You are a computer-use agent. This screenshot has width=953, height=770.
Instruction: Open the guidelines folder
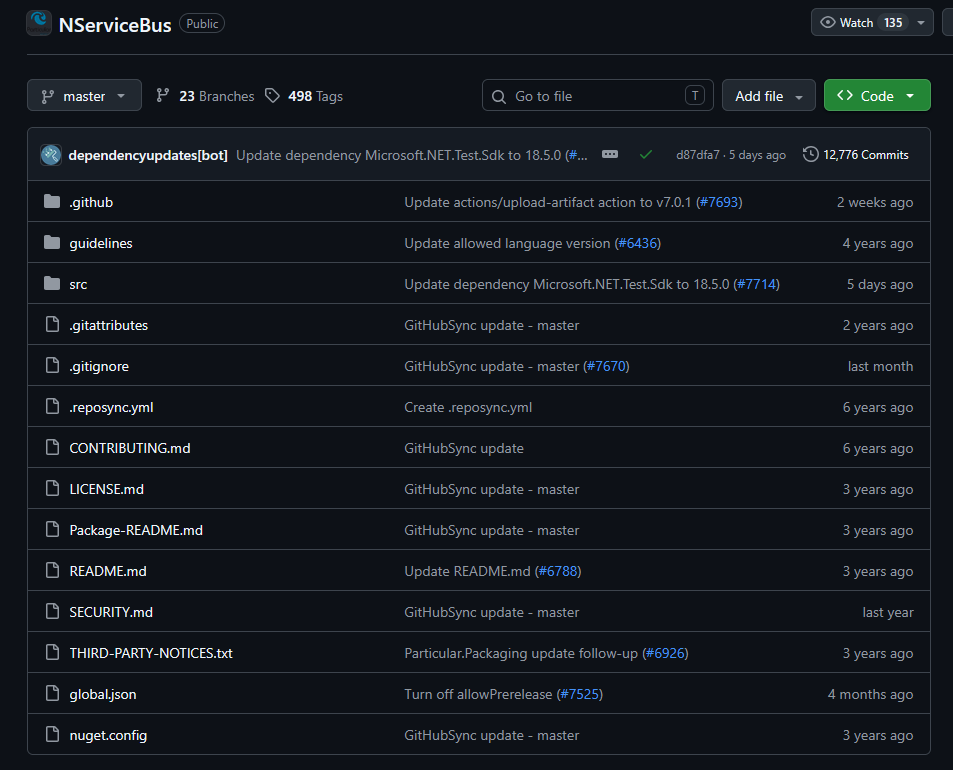click(x=101, y=243)
